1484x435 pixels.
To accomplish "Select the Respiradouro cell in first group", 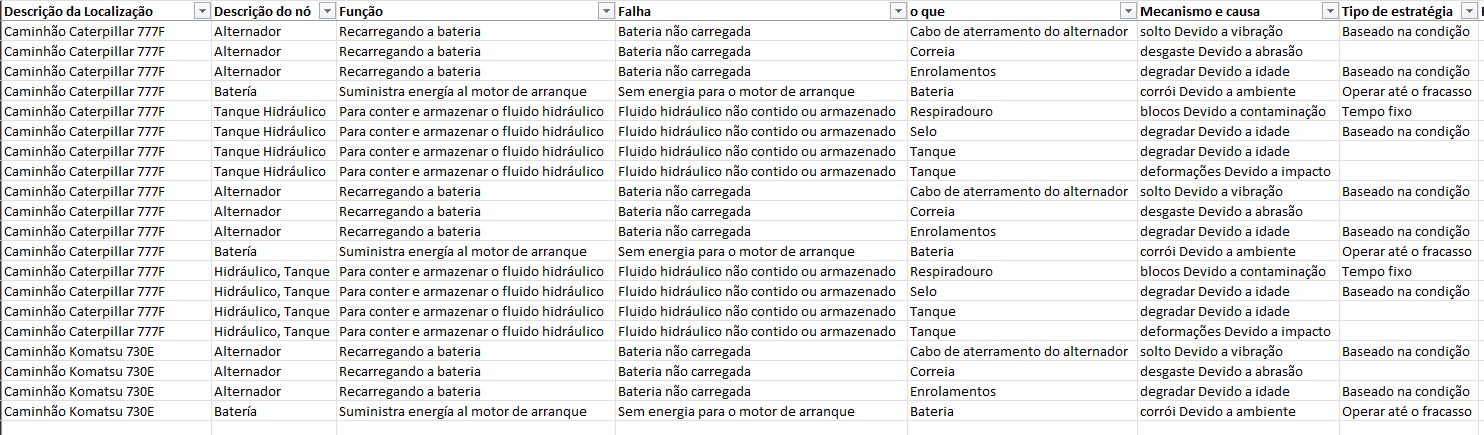I will pos(1022,111).
